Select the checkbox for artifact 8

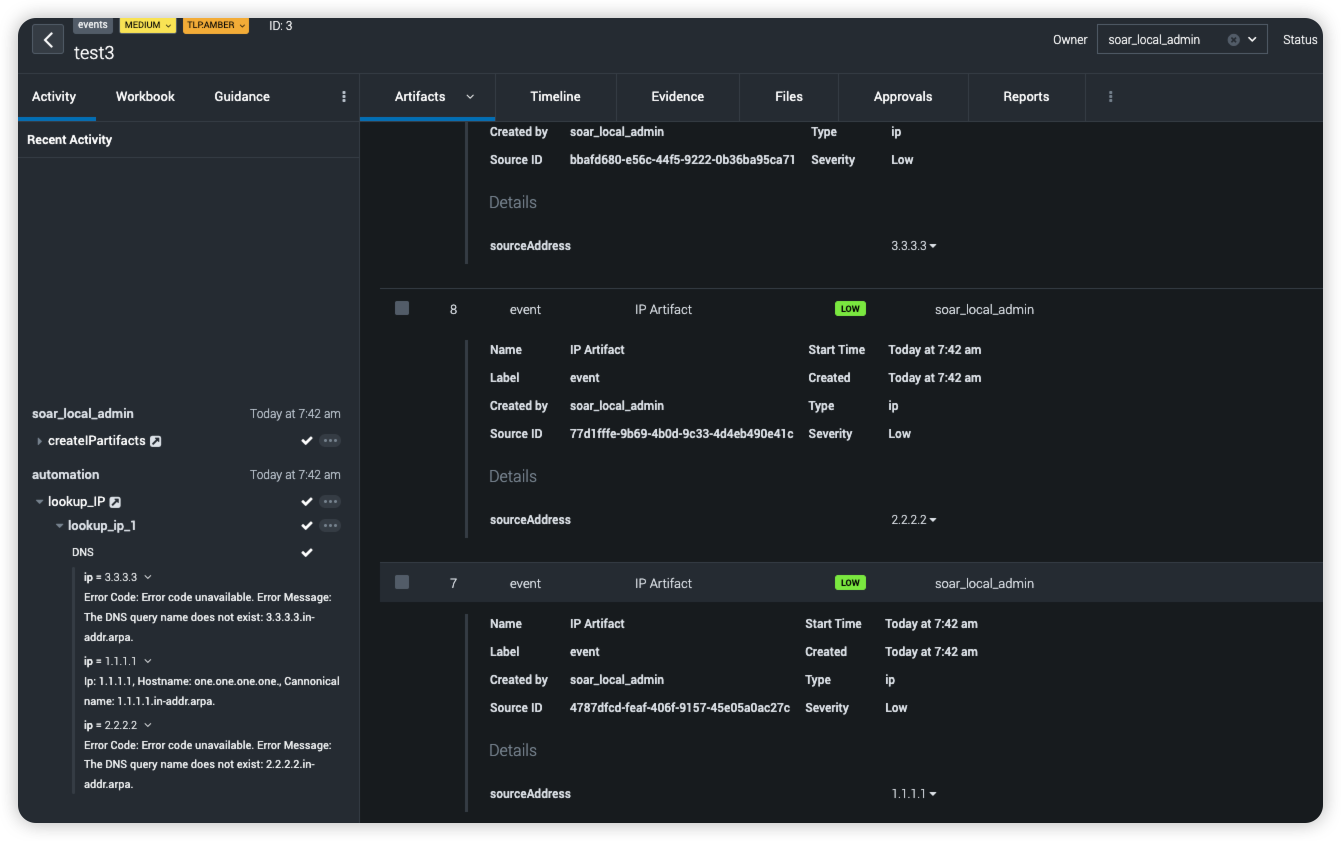pos(402,309)
